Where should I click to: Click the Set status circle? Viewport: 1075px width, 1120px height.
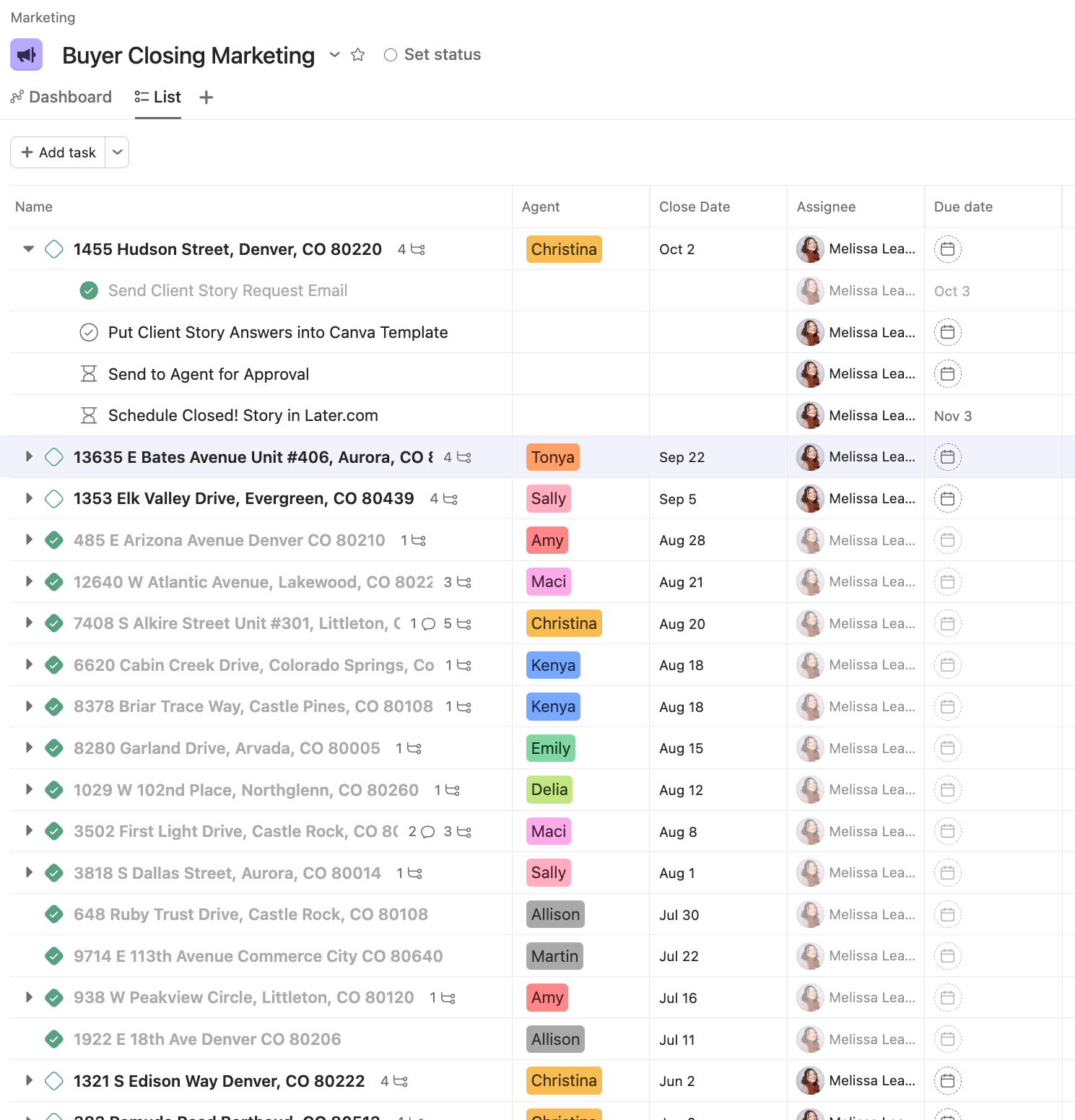coord(391,54)
